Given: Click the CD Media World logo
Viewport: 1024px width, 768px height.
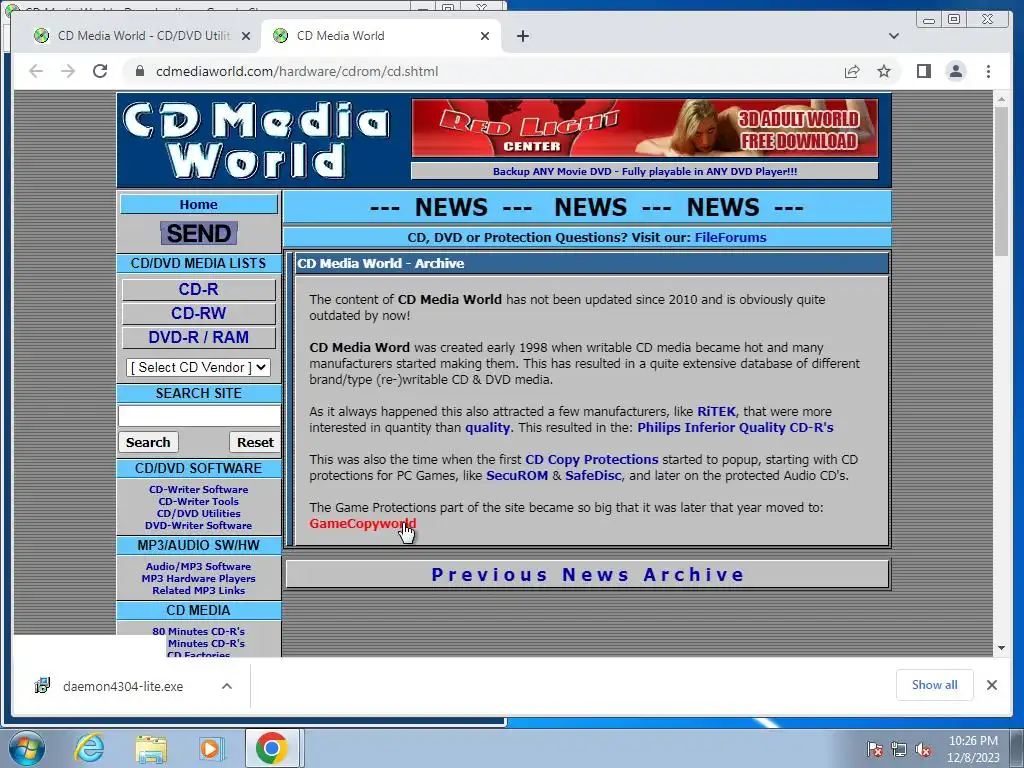Looking at the screenshot, I should coord(256,140).
